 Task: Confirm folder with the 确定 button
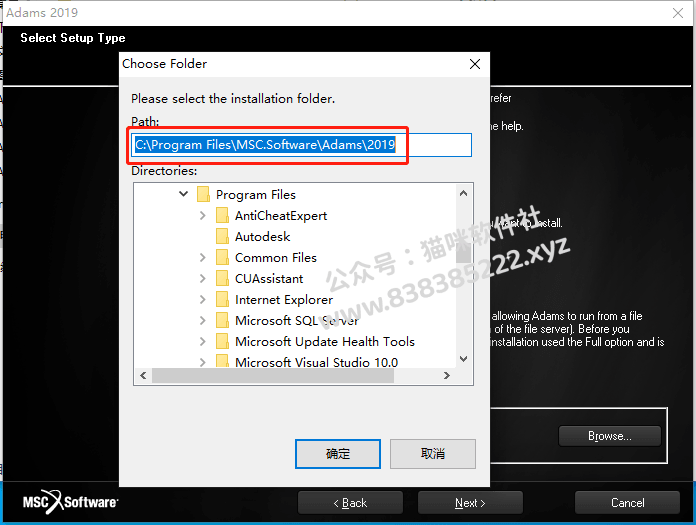[x=338, y=454]
